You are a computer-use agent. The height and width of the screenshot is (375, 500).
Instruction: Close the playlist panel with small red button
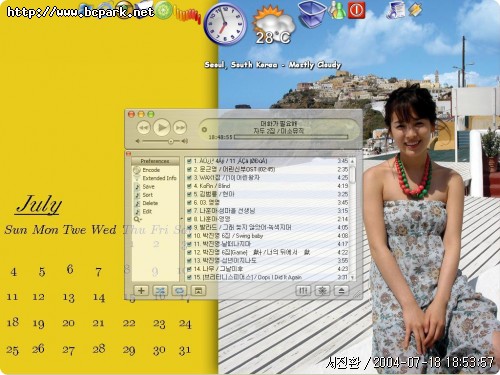pos(129,154)
